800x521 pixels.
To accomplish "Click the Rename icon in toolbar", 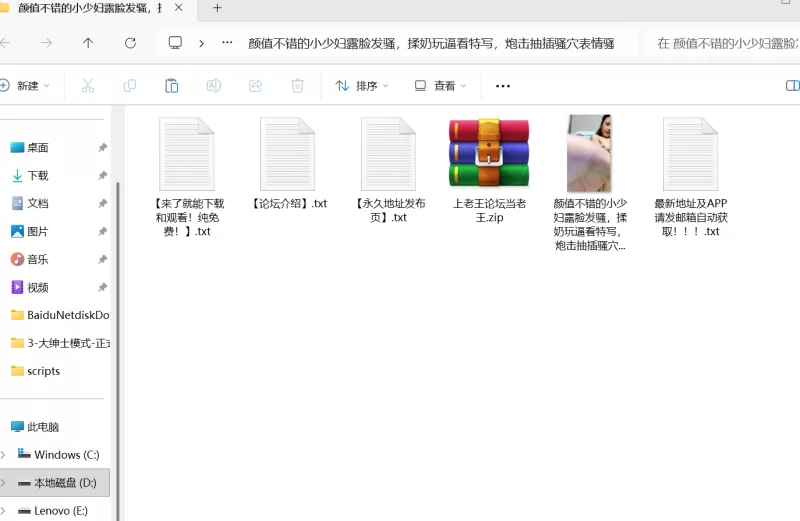I will (213, 86).
